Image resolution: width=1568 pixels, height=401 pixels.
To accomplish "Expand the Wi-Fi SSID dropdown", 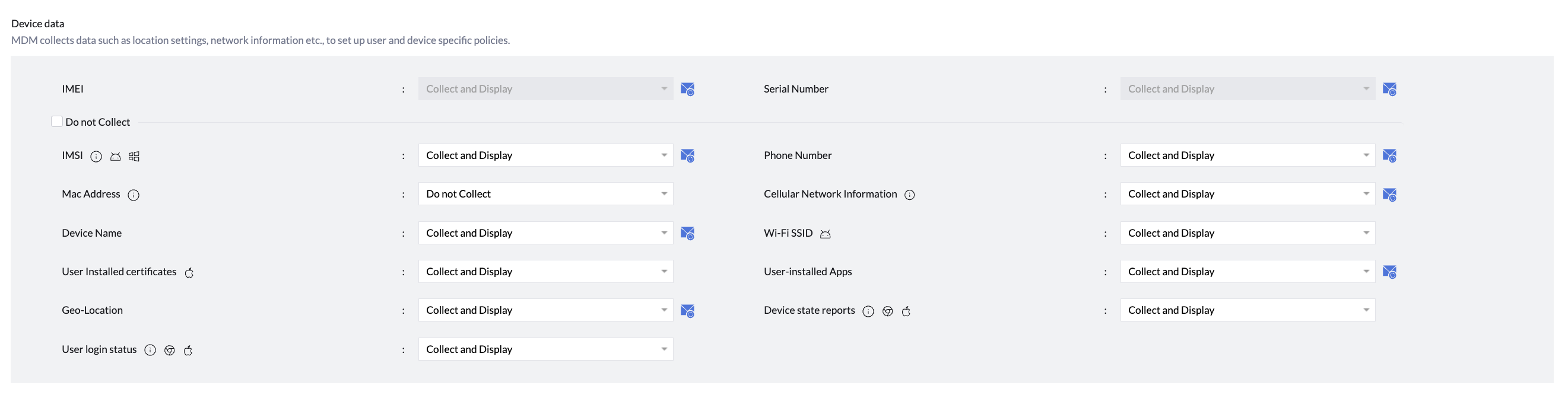I will (1247, 233).
